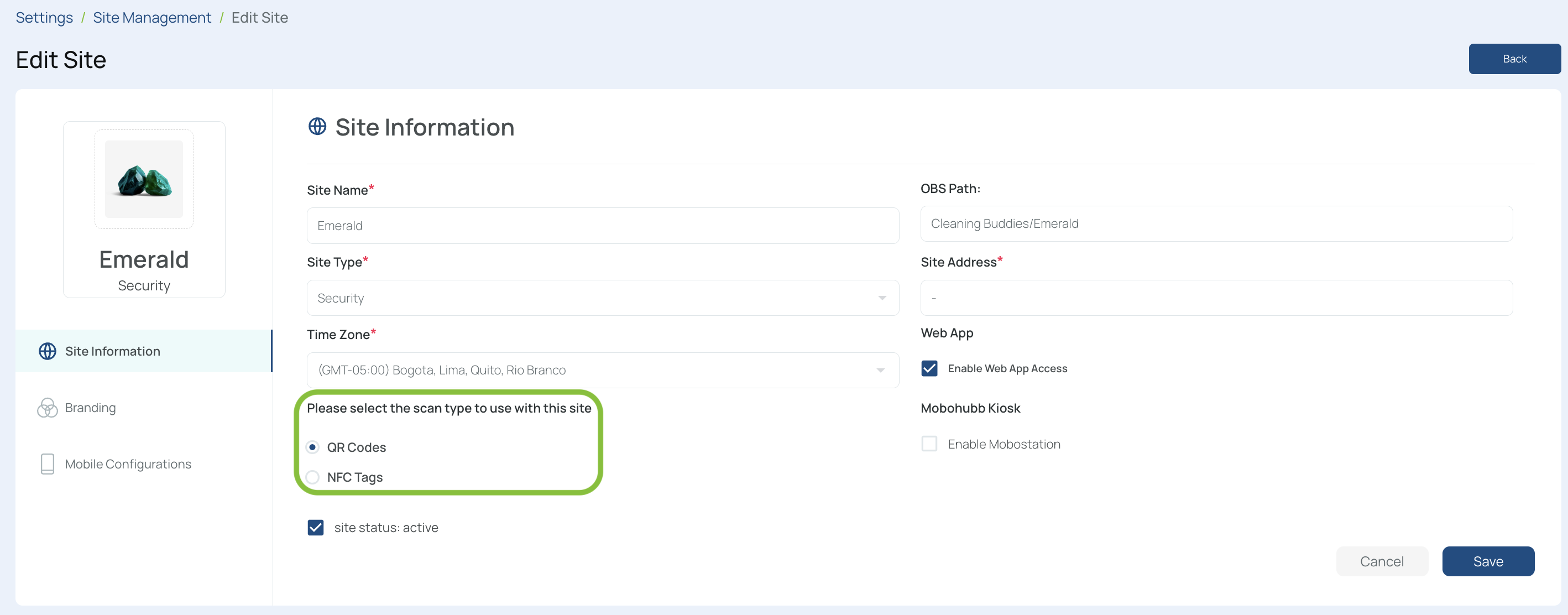This screenshot has height=615, width=1568.
Task: Click the Emerald name under the logo
Action: [144, 259]
